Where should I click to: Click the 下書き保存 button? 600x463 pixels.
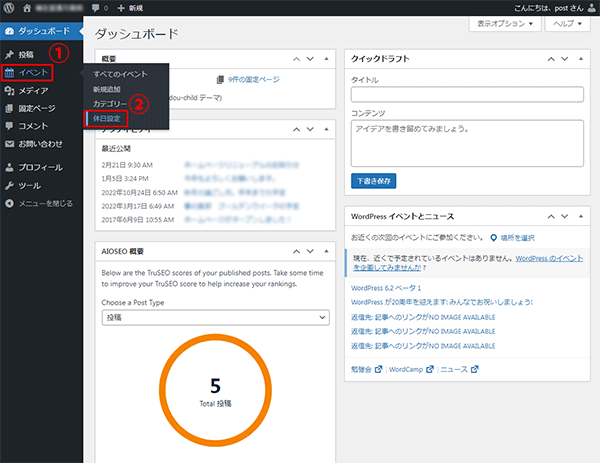pyautogui.click(x=373, y=181)
